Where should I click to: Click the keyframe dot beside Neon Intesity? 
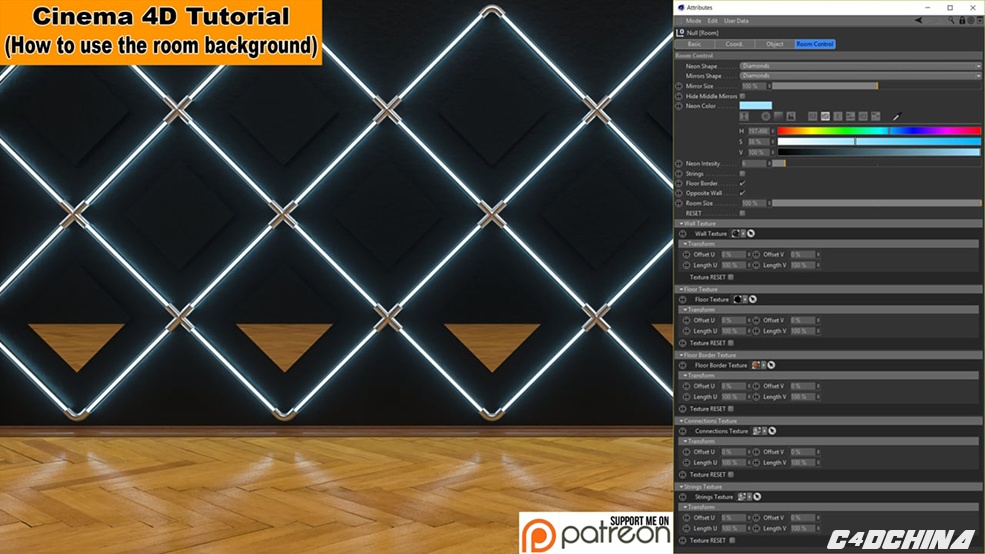[678, 163]
